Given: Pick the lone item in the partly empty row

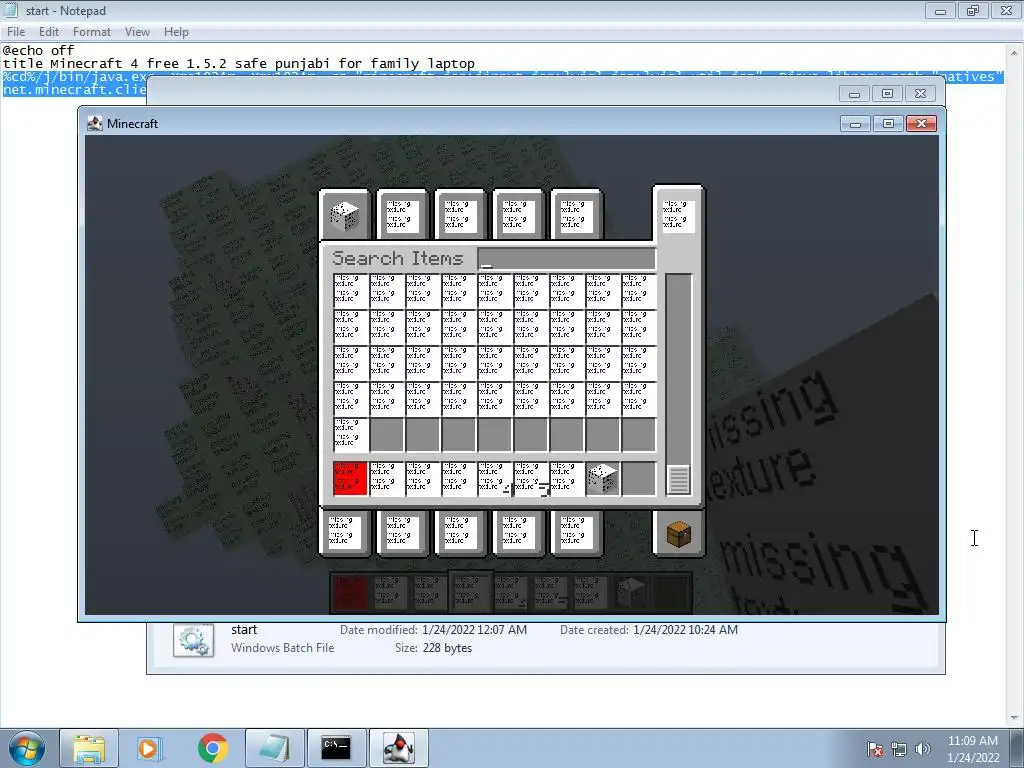Looking at the screenshot, I should point(350,434).
